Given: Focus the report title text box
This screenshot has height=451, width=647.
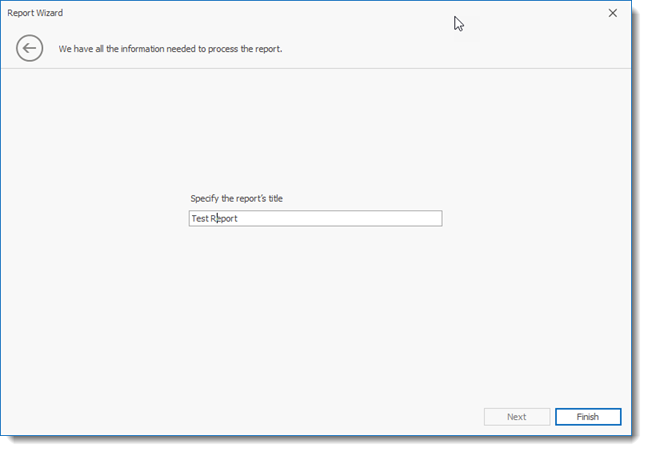Looking at the screenshot, I should (315, 218).
